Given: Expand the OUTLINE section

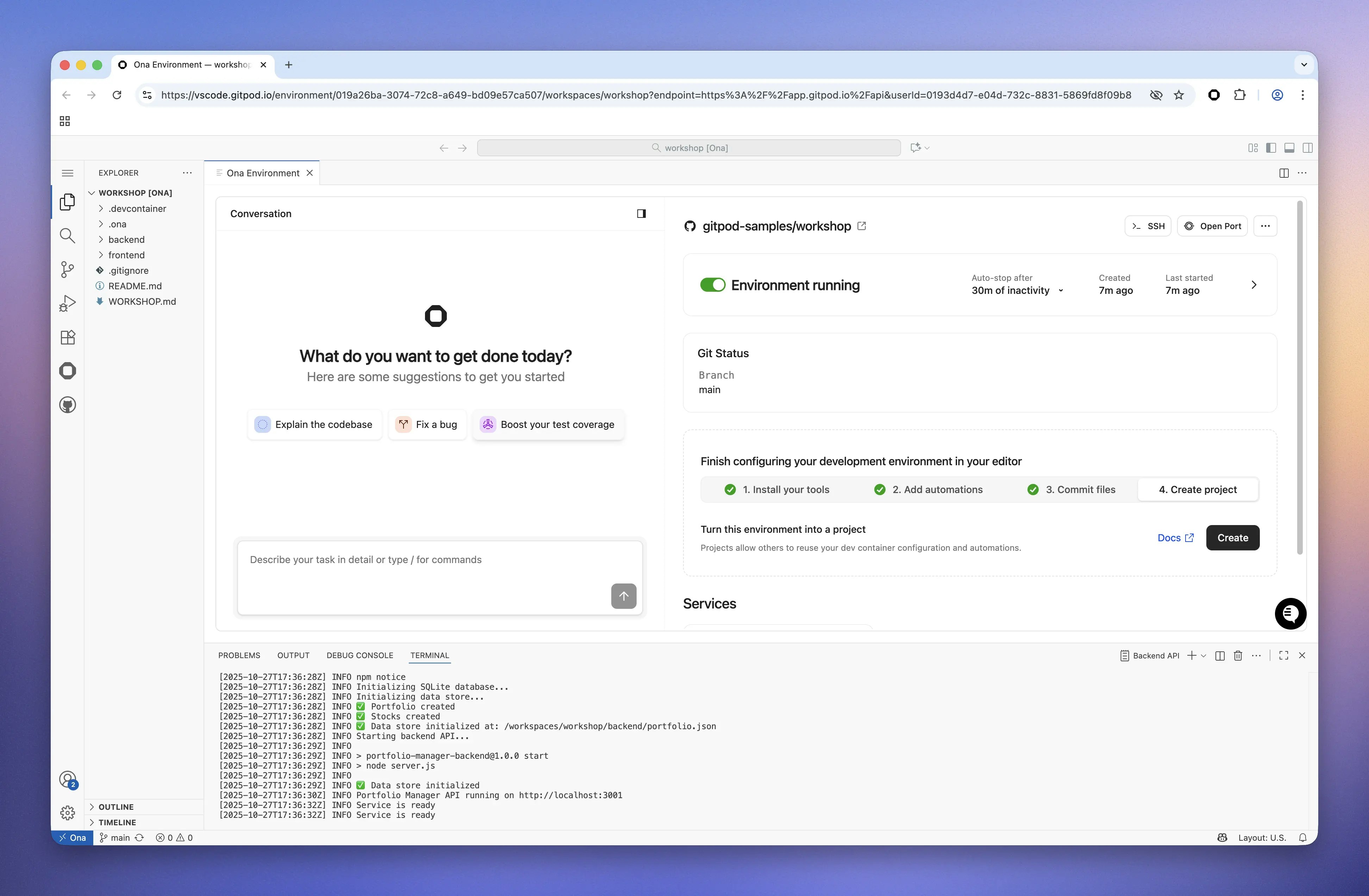Looking at the screenshot, I should click(115, 807).
